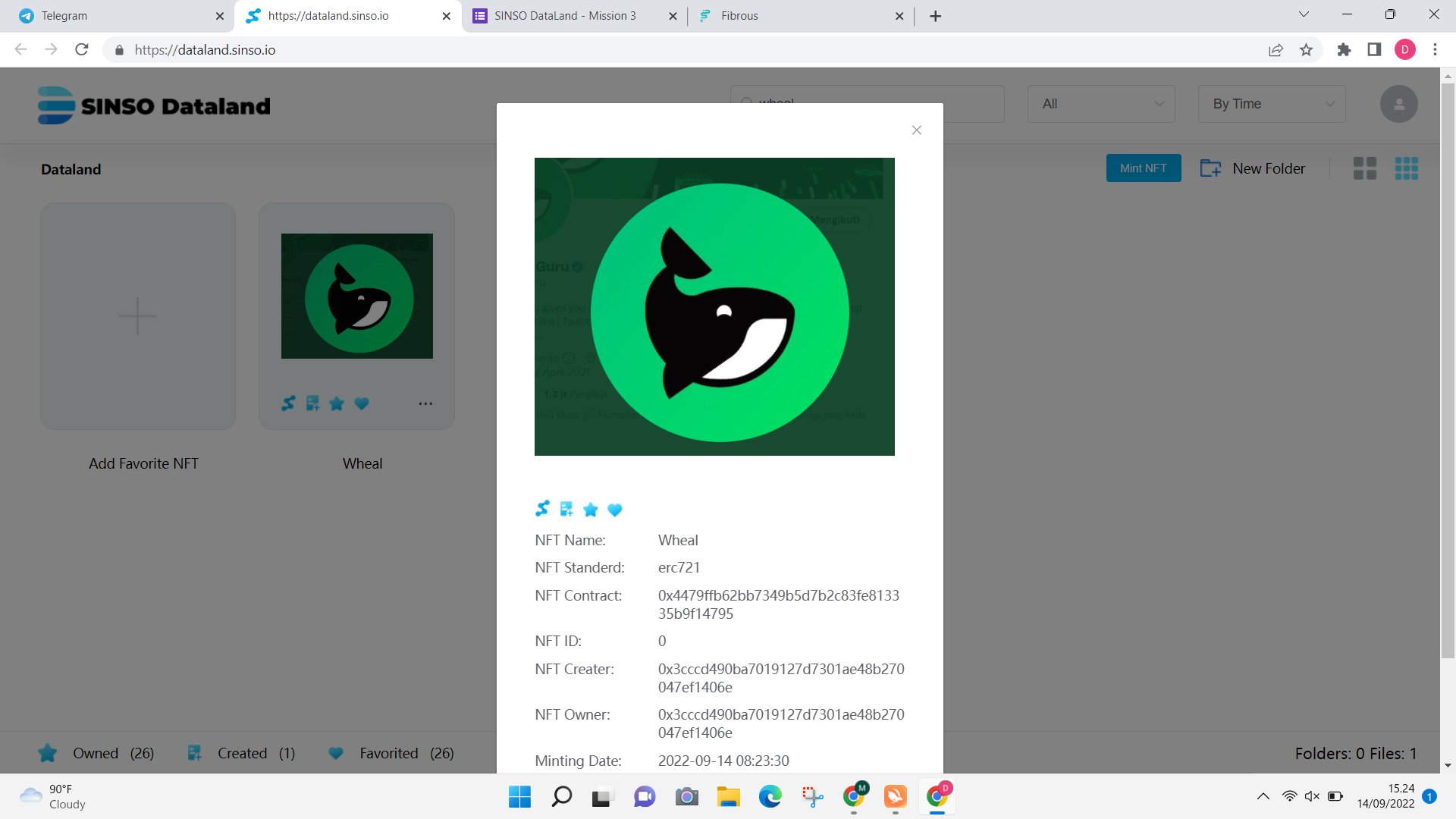The height and width of the screenshot is (819, 1456).
Task: Click the heart favorite icon in dialog
Action: (x=615, y=510)
